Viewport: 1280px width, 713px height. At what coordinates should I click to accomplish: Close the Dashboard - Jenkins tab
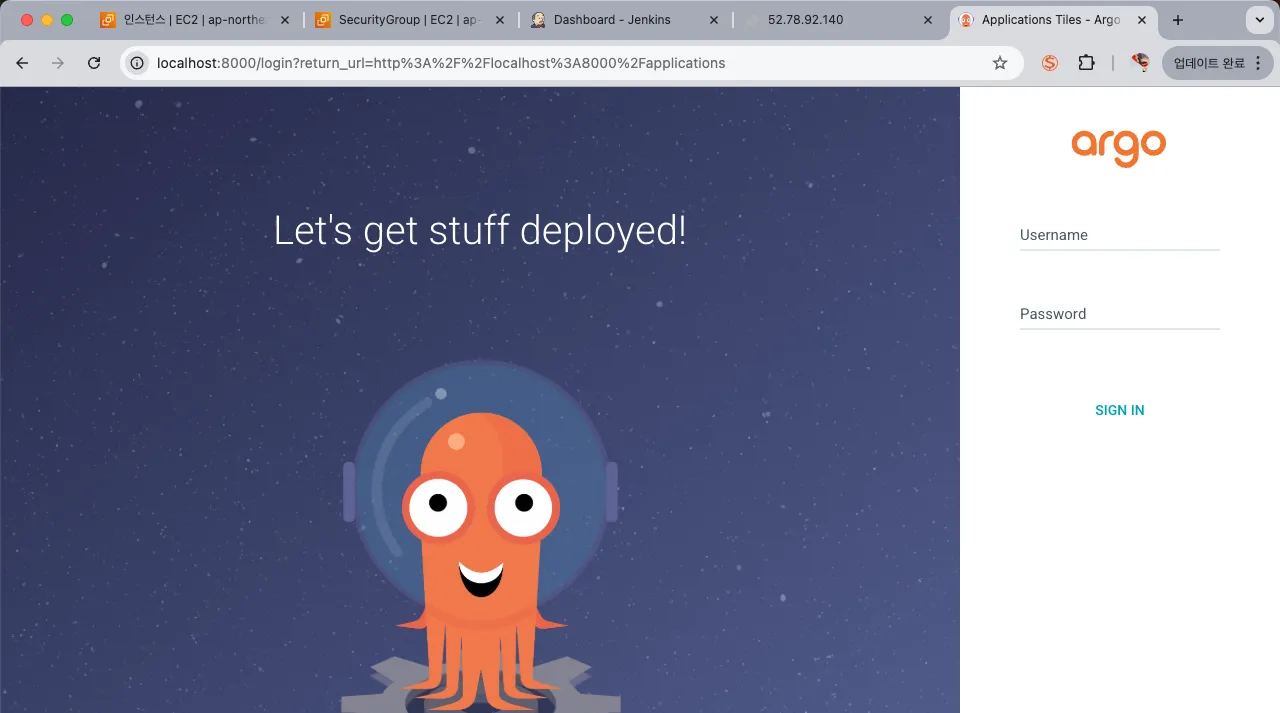pyautogui.click(x=714, y=20)
